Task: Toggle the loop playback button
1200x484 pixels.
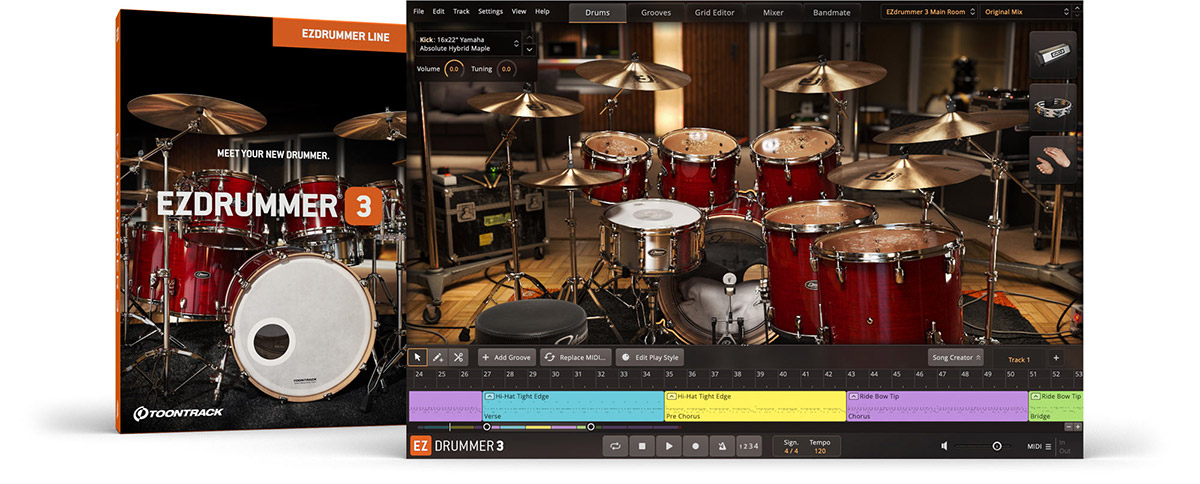Action: [x=615, y=446]
